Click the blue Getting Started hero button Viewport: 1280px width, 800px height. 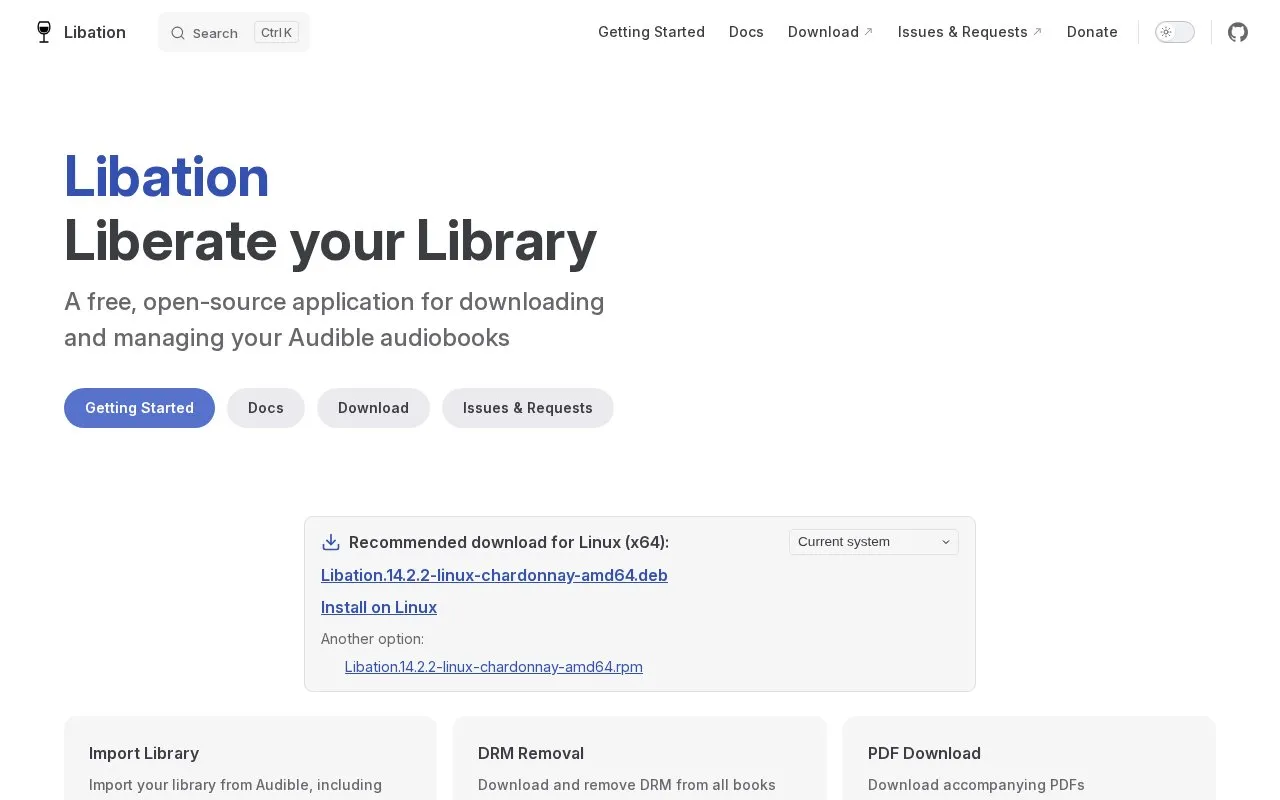click(139, 408)
